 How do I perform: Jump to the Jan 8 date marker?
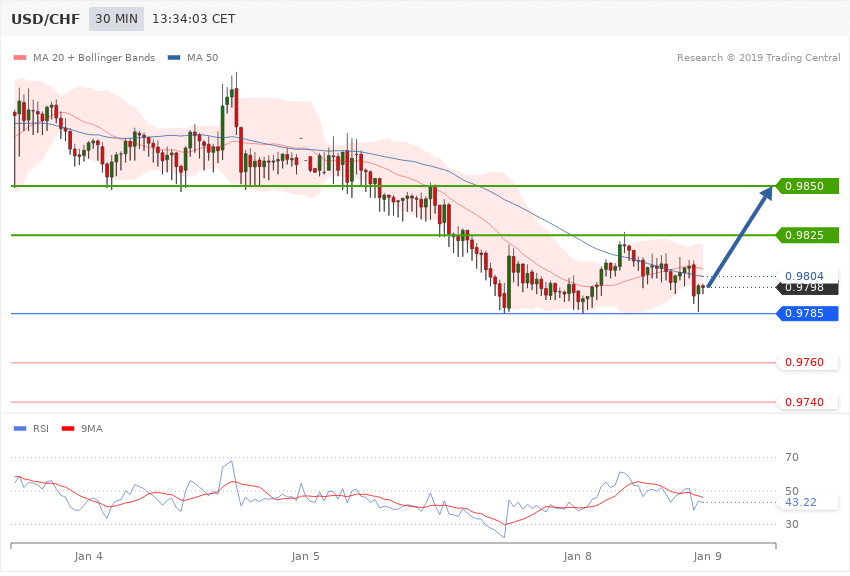pos(578,555)
